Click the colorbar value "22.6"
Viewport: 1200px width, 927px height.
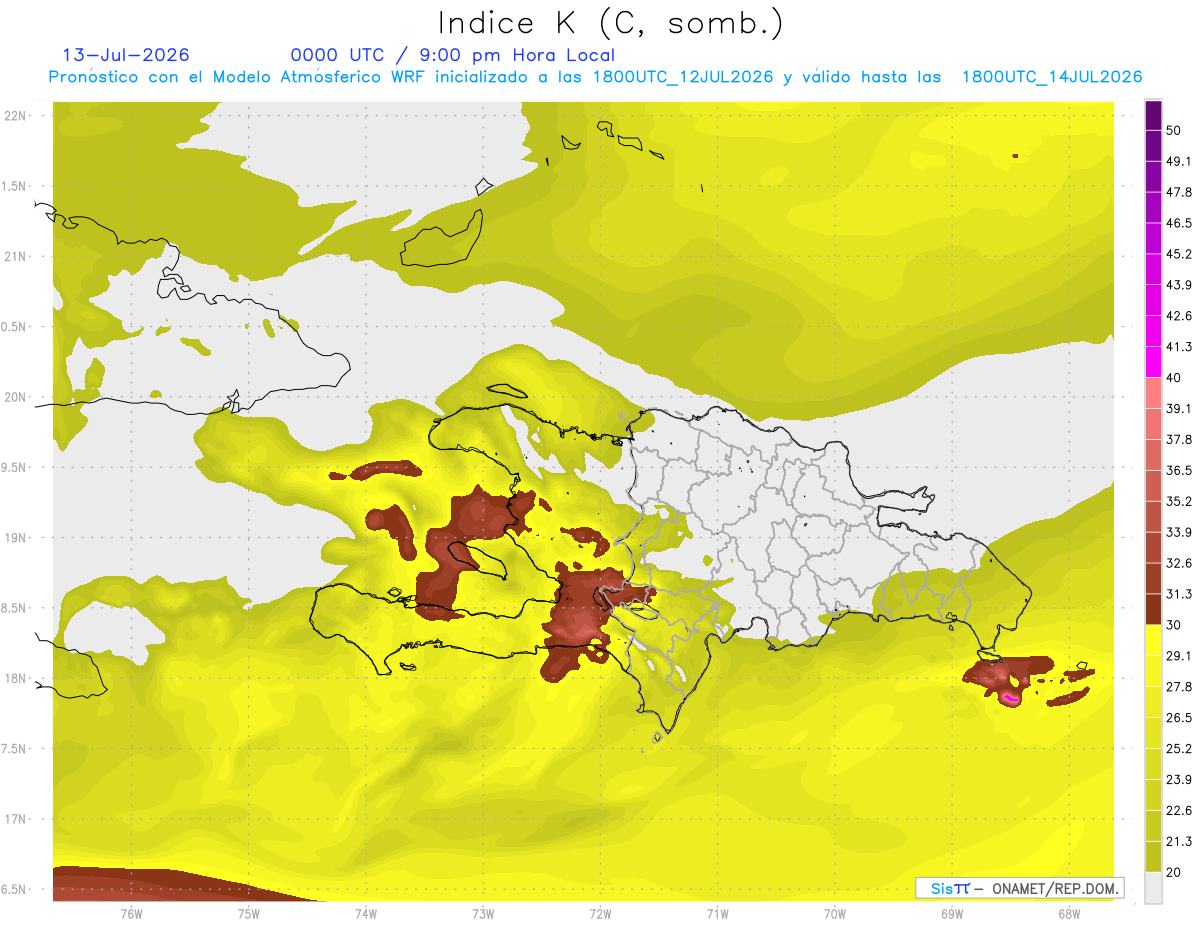[x=1179, y=810]
